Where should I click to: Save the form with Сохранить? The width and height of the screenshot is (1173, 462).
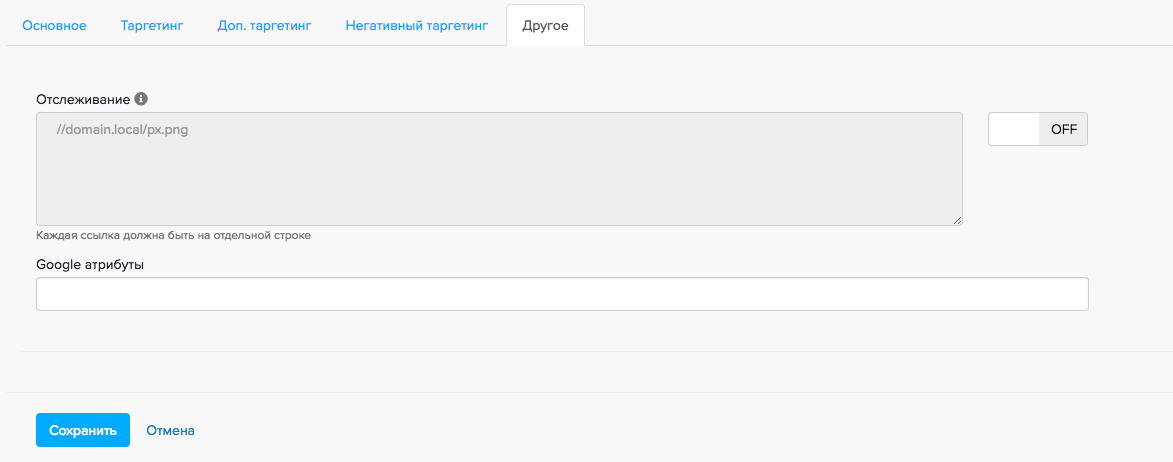click(x=83, y=430)
